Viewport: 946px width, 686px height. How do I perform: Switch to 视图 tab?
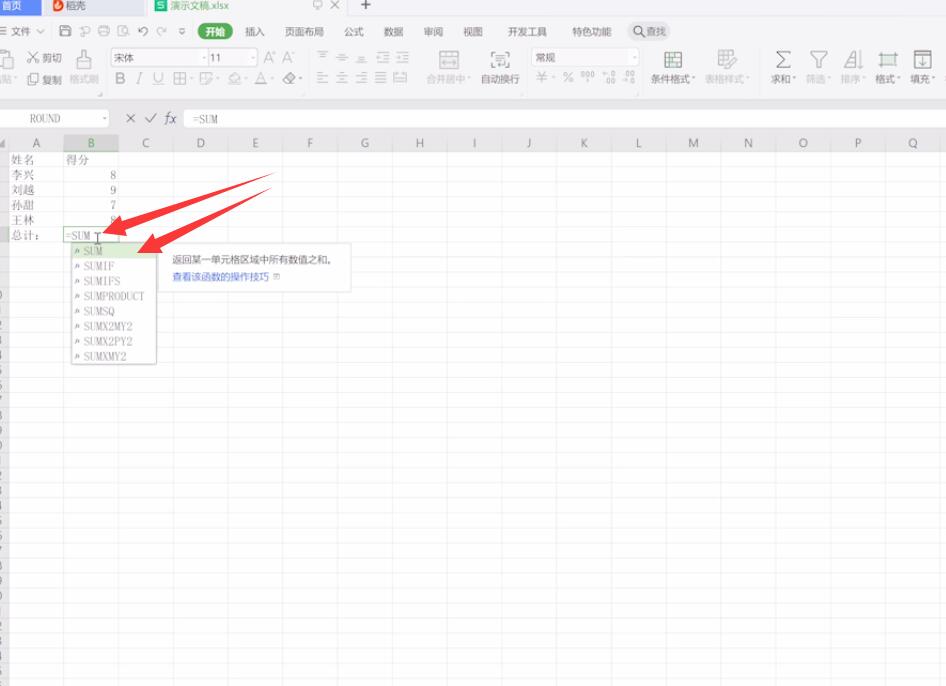click(x=472, y=31)
